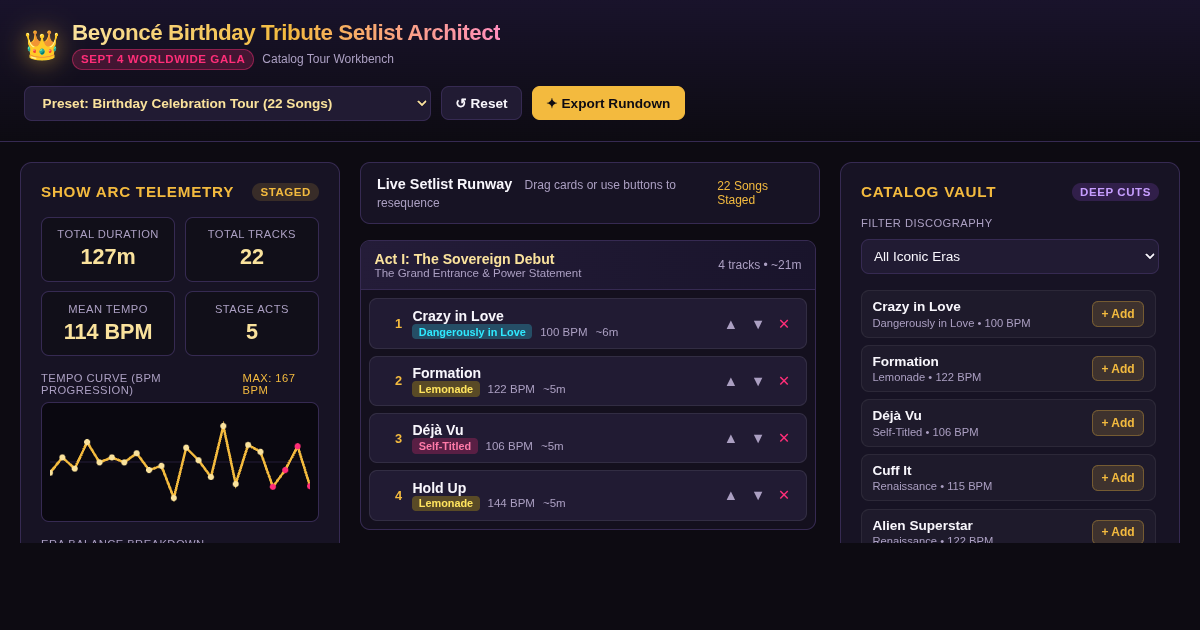Remove Déjà Vu from the setlist
This screenshot has height=630, width=1200.
784,438
